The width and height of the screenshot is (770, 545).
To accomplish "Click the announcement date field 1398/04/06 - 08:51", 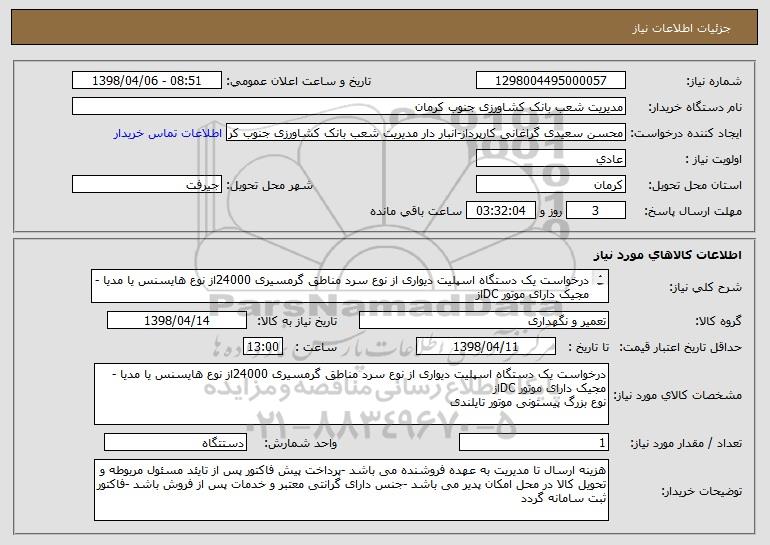I will (x=147, y=80).
